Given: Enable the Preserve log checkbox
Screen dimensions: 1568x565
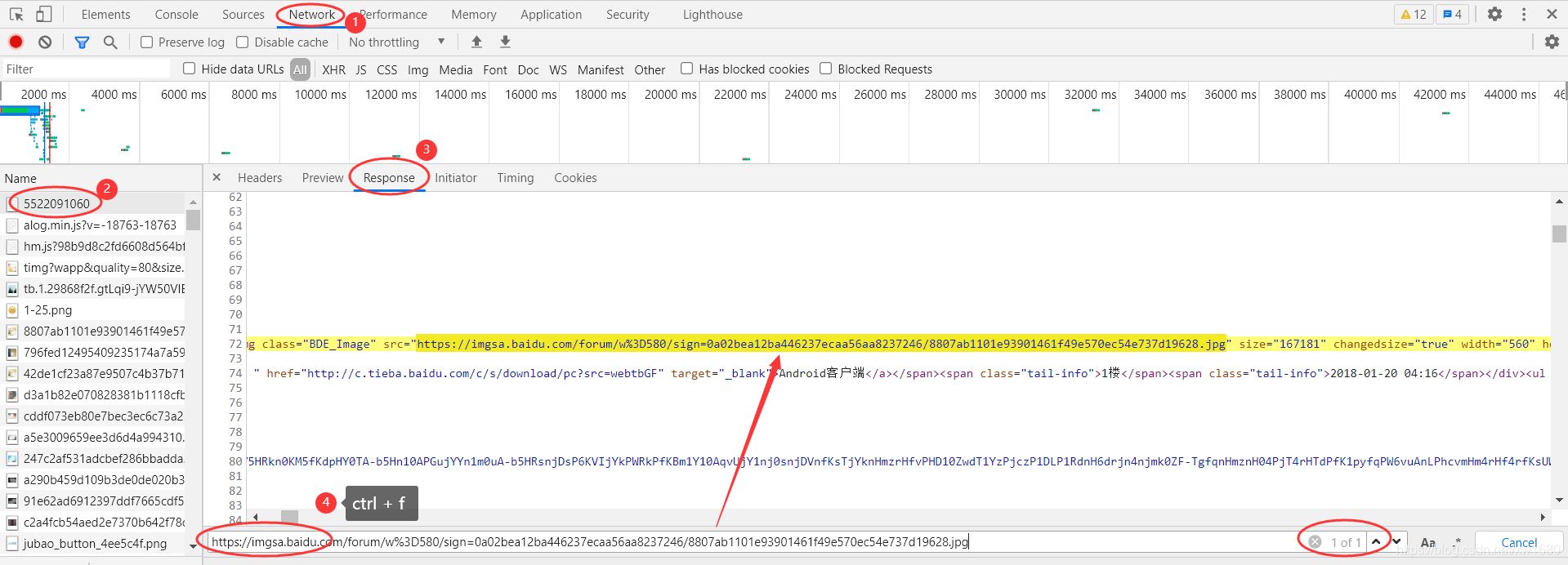Looking at the screenshot, I should 147,42.
